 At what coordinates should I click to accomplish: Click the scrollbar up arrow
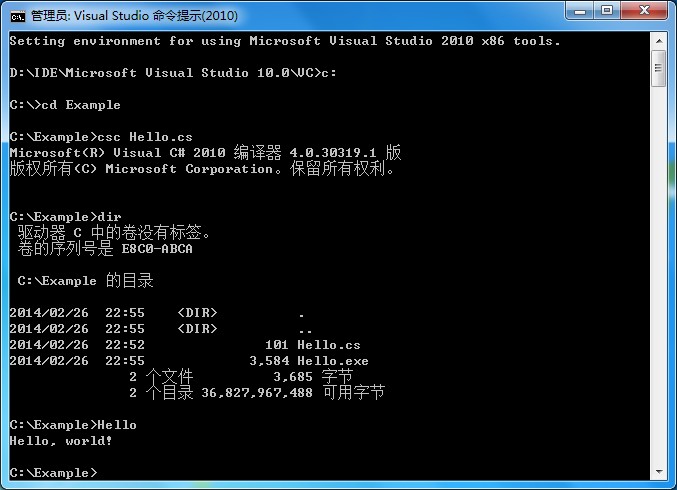pos(659,41)
